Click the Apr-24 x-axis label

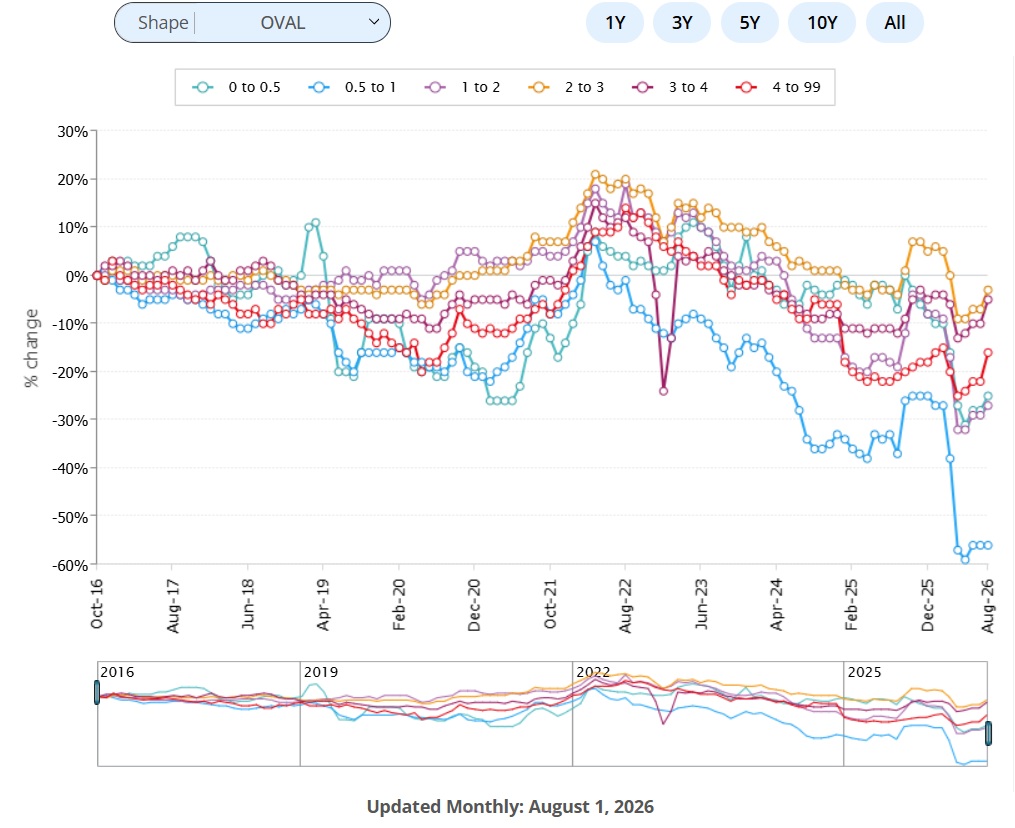pyautogui.click(x=777, y=605)
